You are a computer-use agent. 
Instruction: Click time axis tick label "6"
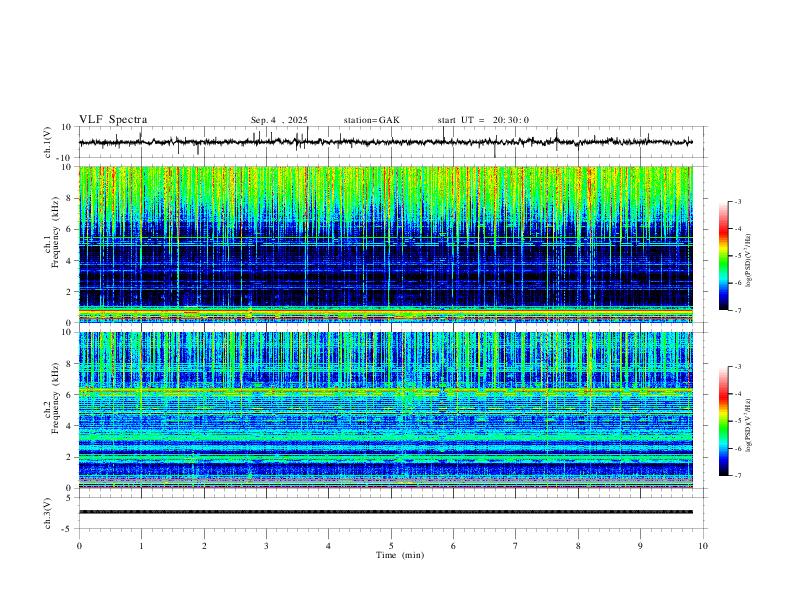click(x=453, y=546)
